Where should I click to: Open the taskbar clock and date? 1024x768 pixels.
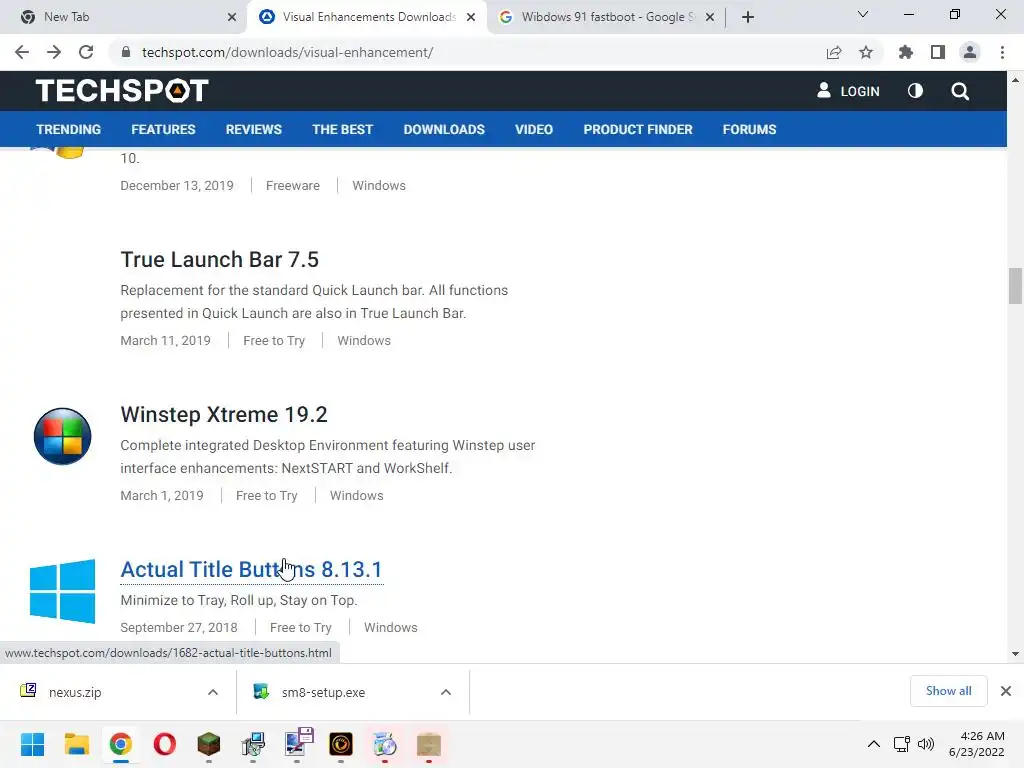pyautogui.click(x=977, y=744)
